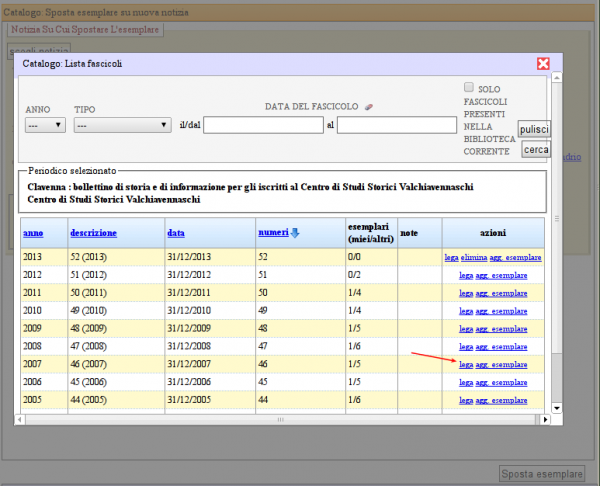Sort fascicoli by data column header

(175, 233)
